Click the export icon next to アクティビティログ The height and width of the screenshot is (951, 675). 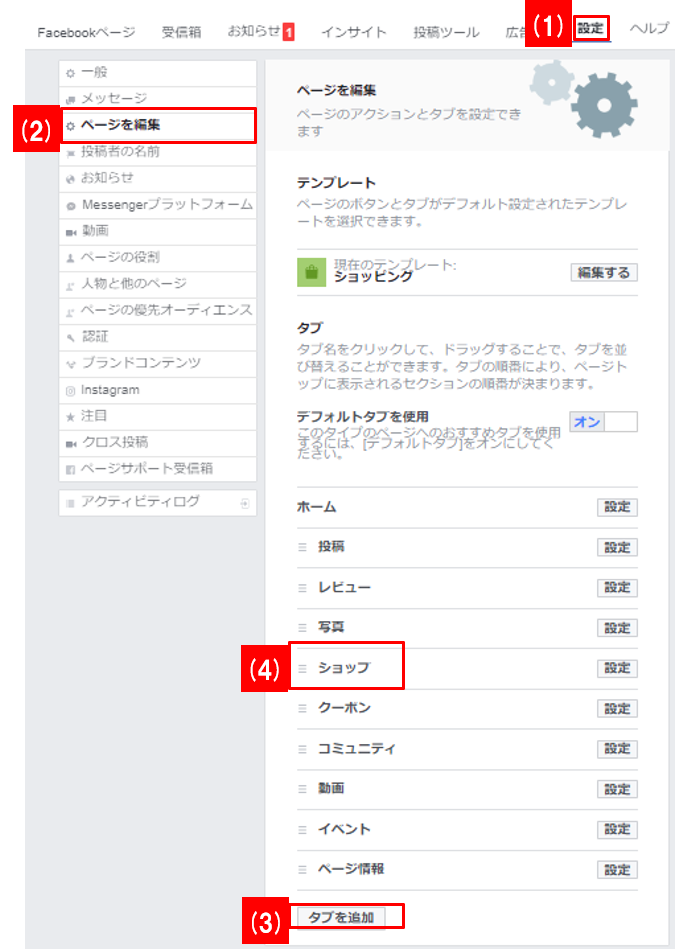pyautogui.click(x=245, y=503)
